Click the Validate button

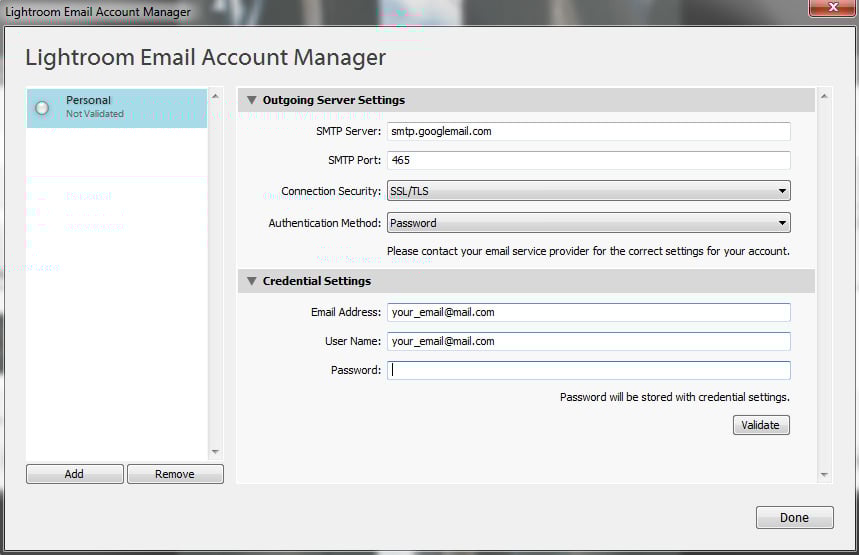pos(761,425)
